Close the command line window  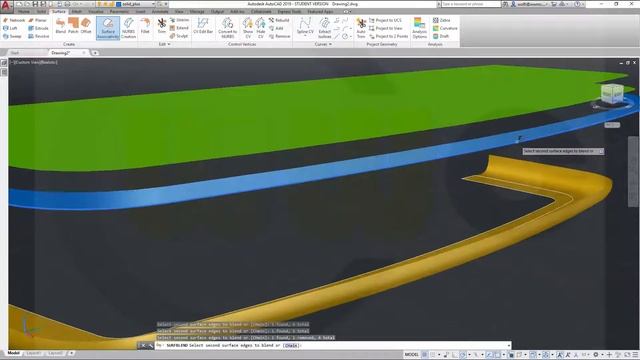coord(143,346)
